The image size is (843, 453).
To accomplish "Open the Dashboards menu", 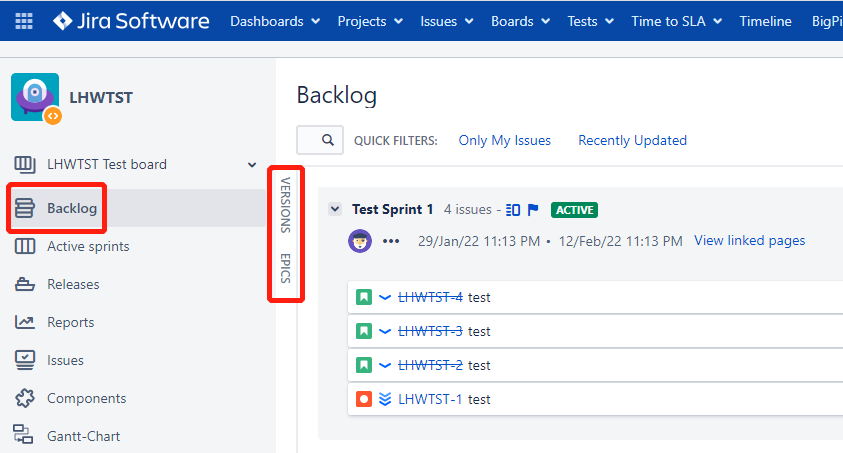I will 275,21.
